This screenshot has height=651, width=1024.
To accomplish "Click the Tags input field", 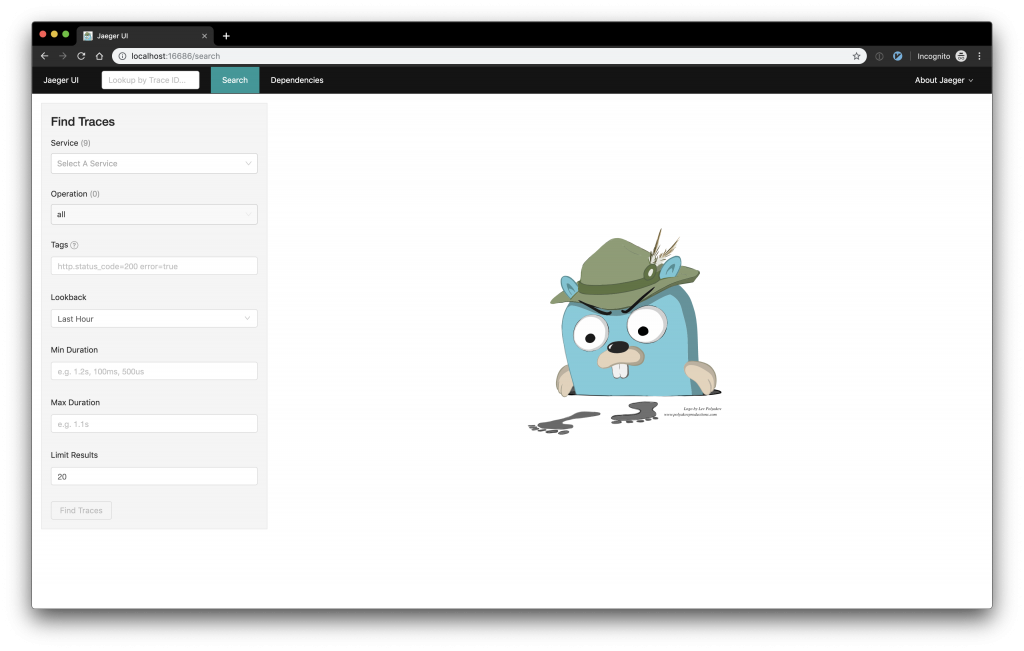I will (x=154, y=266).
